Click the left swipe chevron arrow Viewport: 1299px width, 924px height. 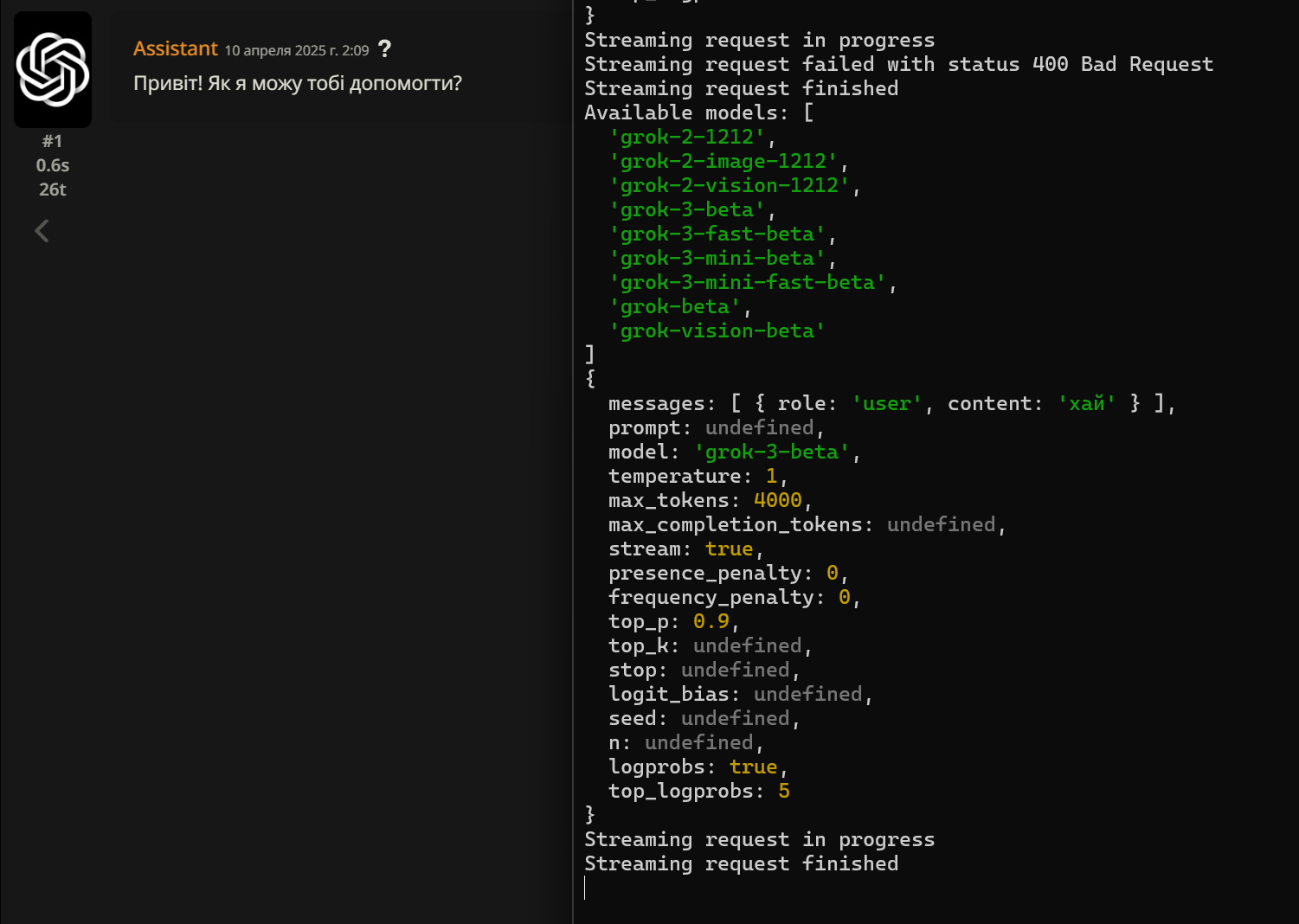point(42,231)
